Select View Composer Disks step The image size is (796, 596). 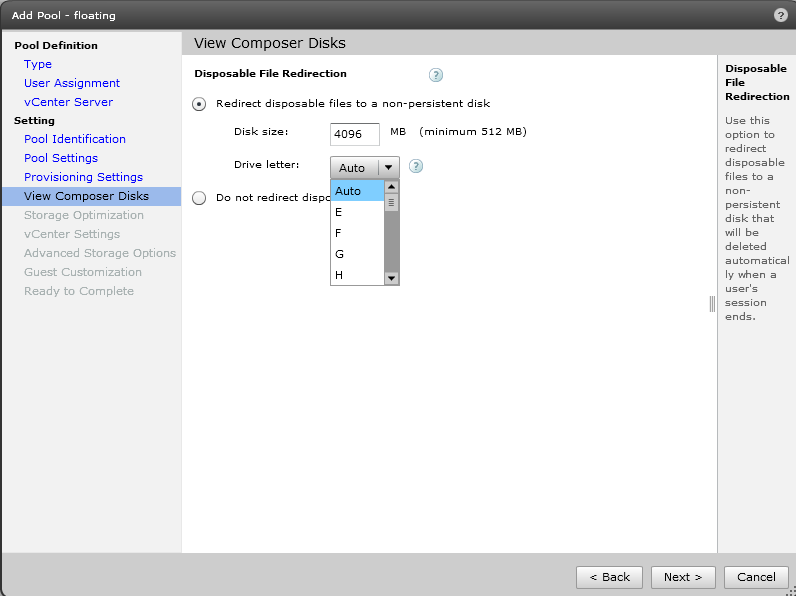pyautogui.click(x=91, y=196)
